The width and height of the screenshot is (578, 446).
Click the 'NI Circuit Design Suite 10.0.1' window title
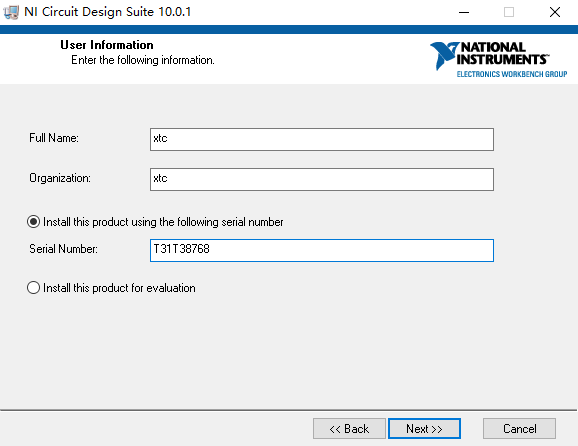pyautogui.click(x=108, y=12)
